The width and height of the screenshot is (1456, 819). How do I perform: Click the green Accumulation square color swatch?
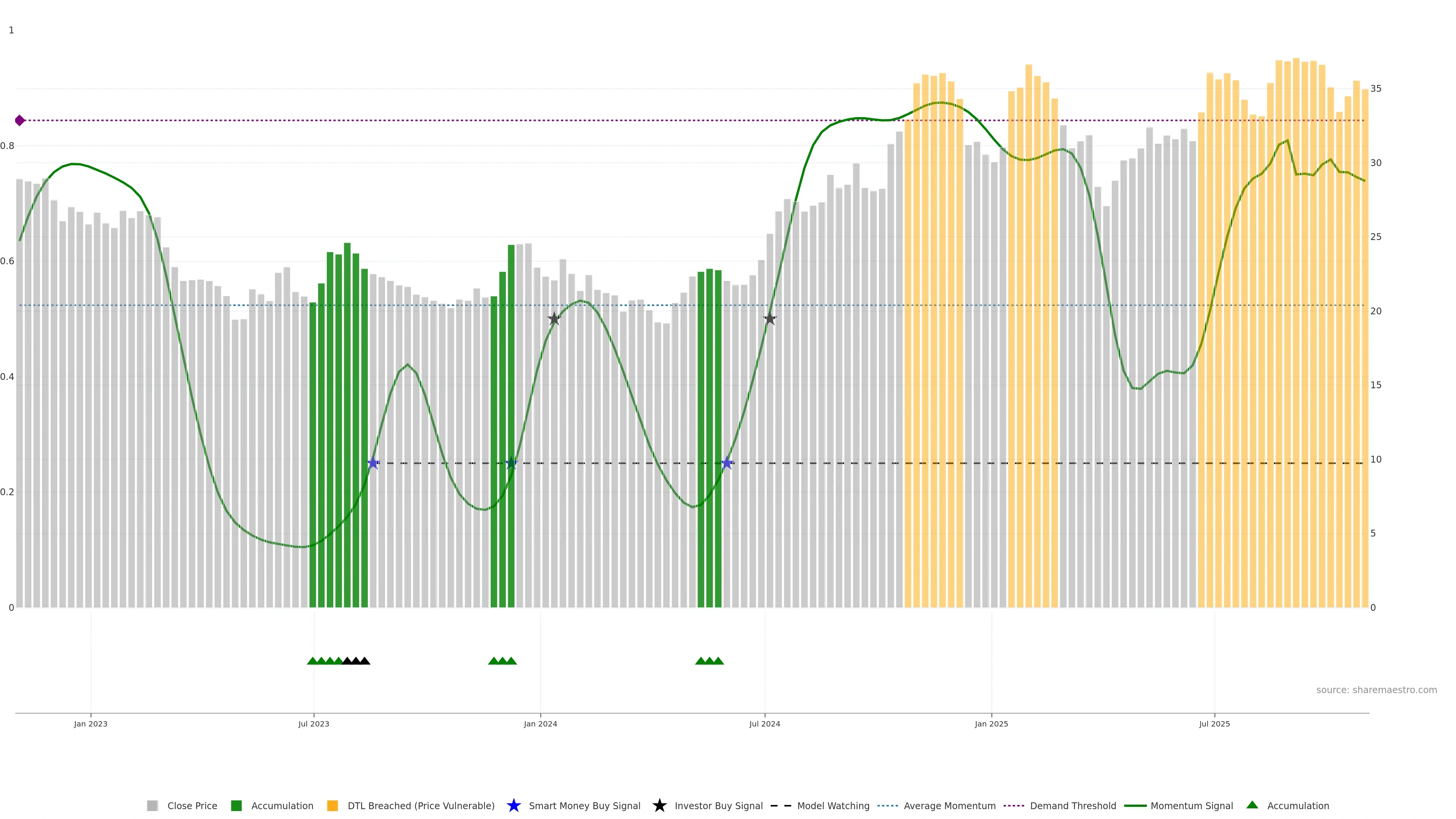(x=236, y=806)
